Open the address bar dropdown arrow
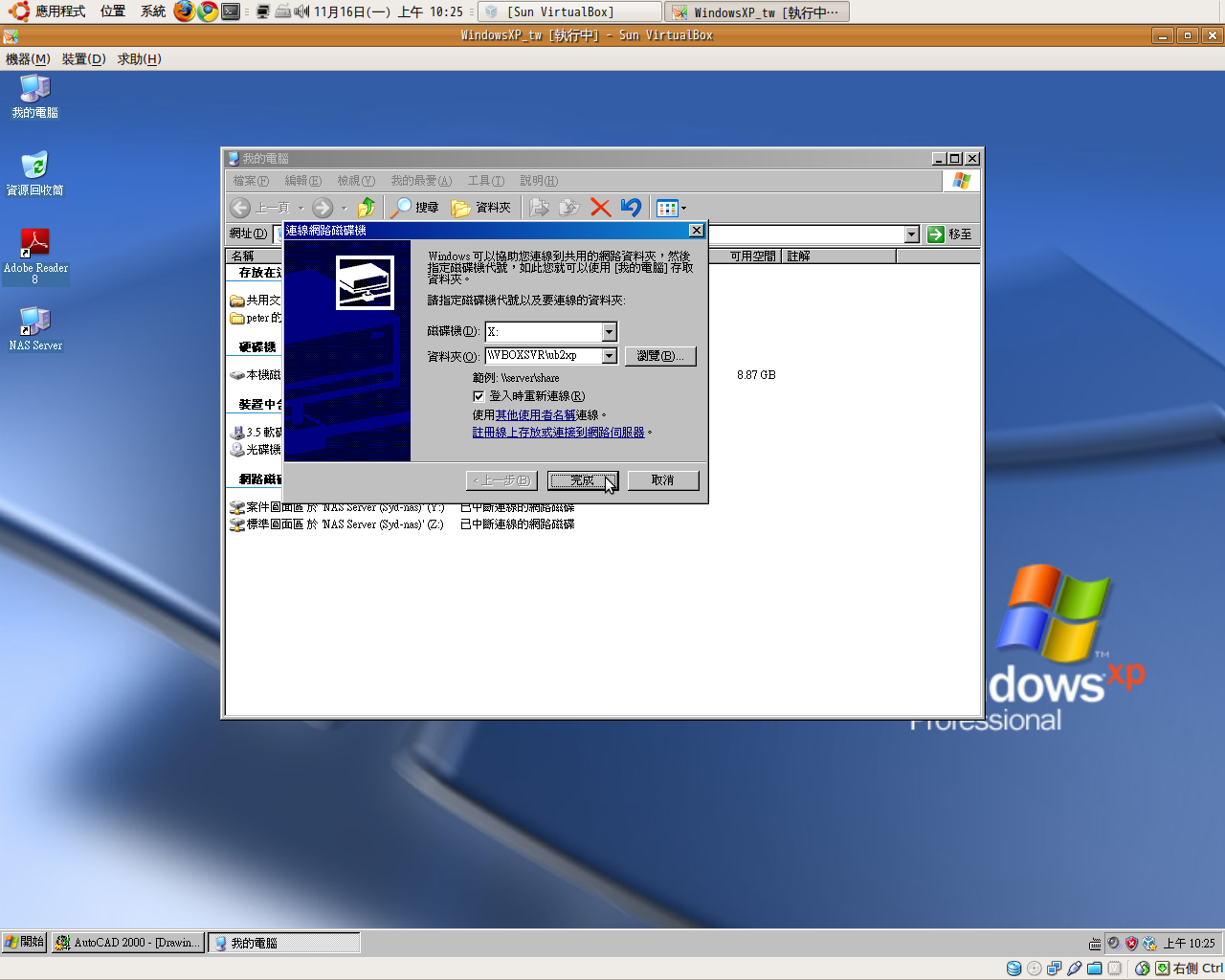The image size is (1225, 980). click(x=911, y=234)
